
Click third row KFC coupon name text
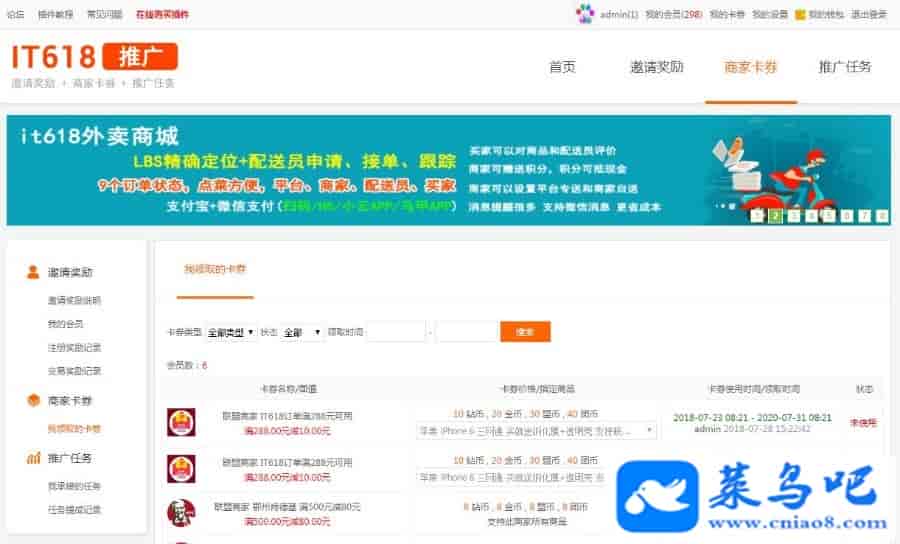point(287,507)
